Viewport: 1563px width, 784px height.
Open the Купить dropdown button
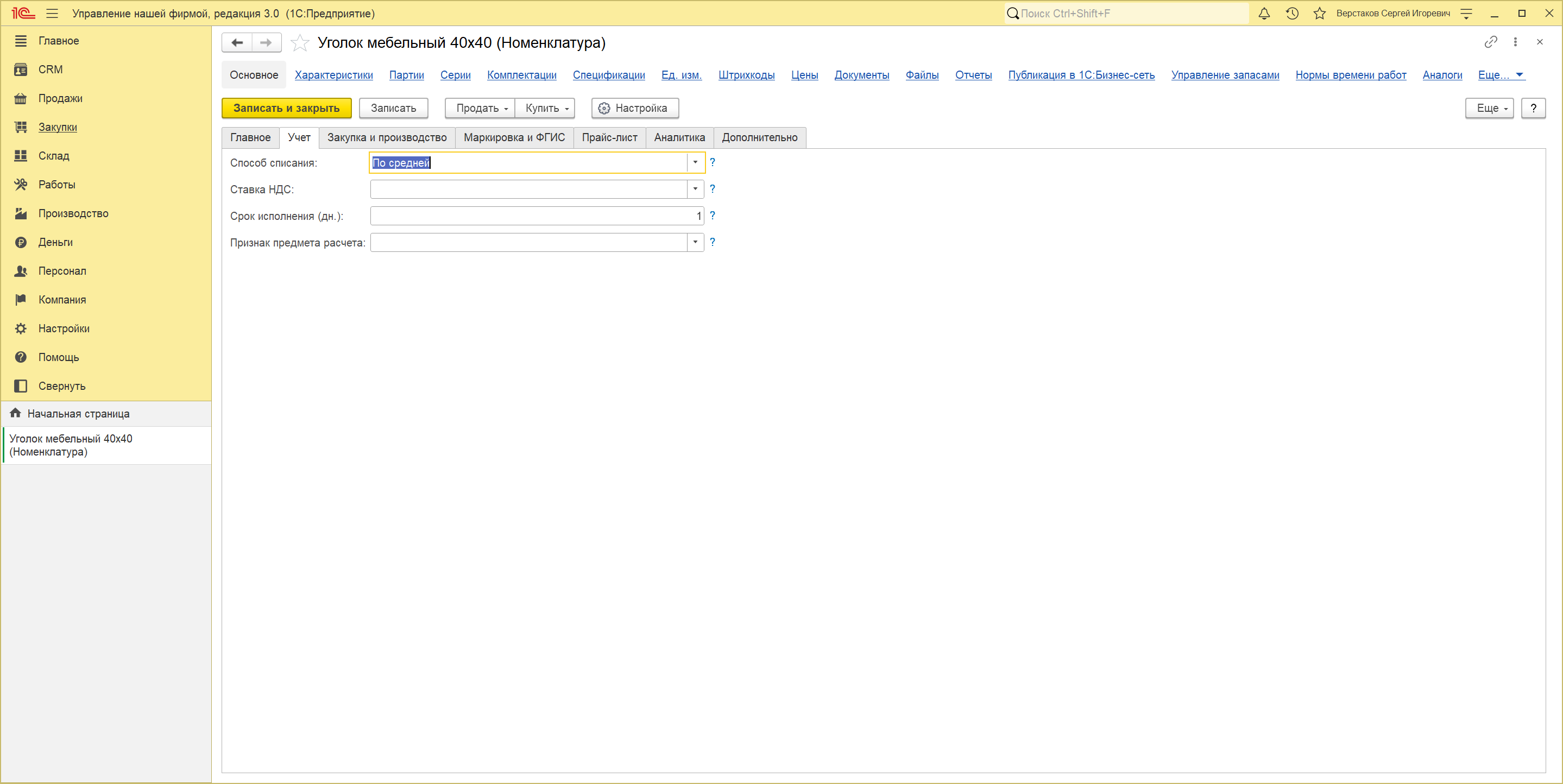coord(545,108)
